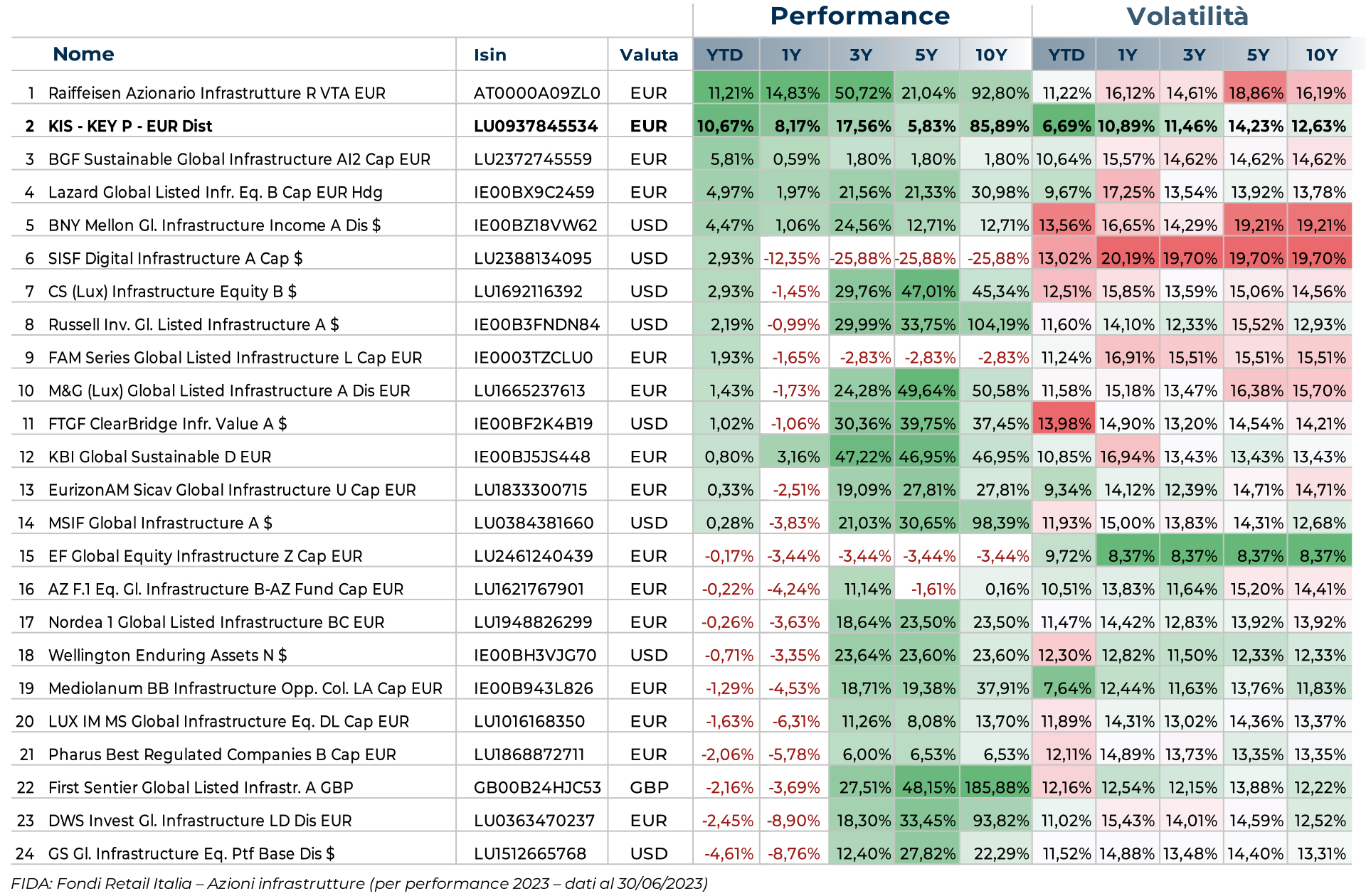The width and height of the screenshot is (1366, 896).
Task: Select SISF Digital Infrastructure A Cap $
Action: (x=176, y=258)
